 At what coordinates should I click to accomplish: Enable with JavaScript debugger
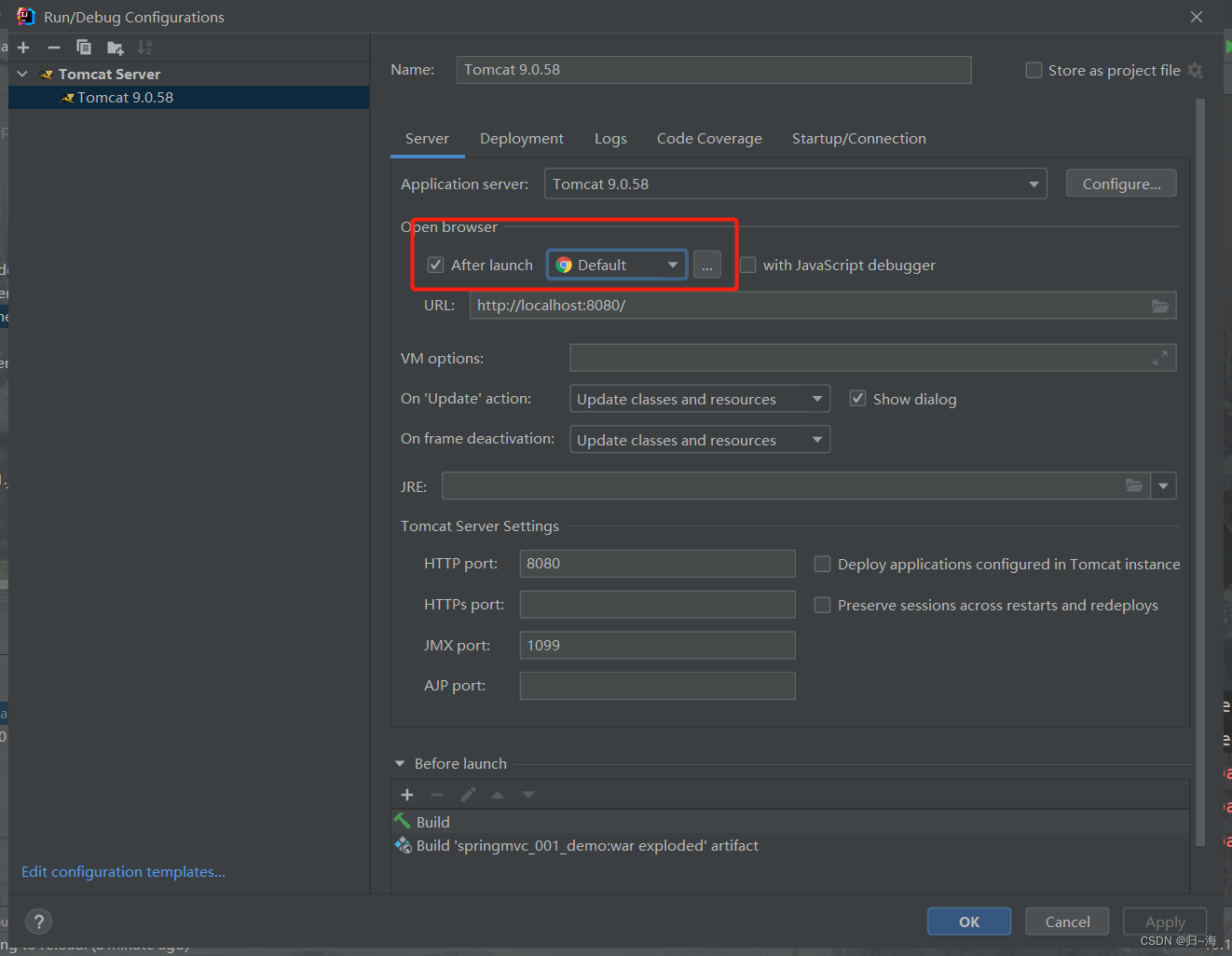(747, 265)
